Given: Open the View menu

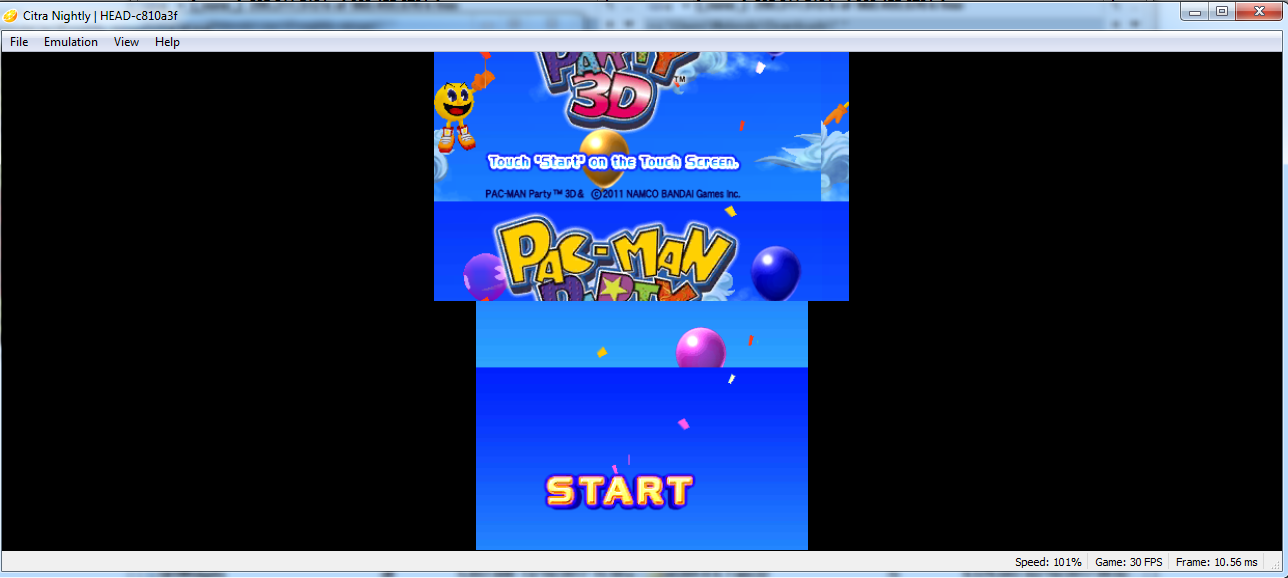Looking at the screenshot, I should pos(126,42).
